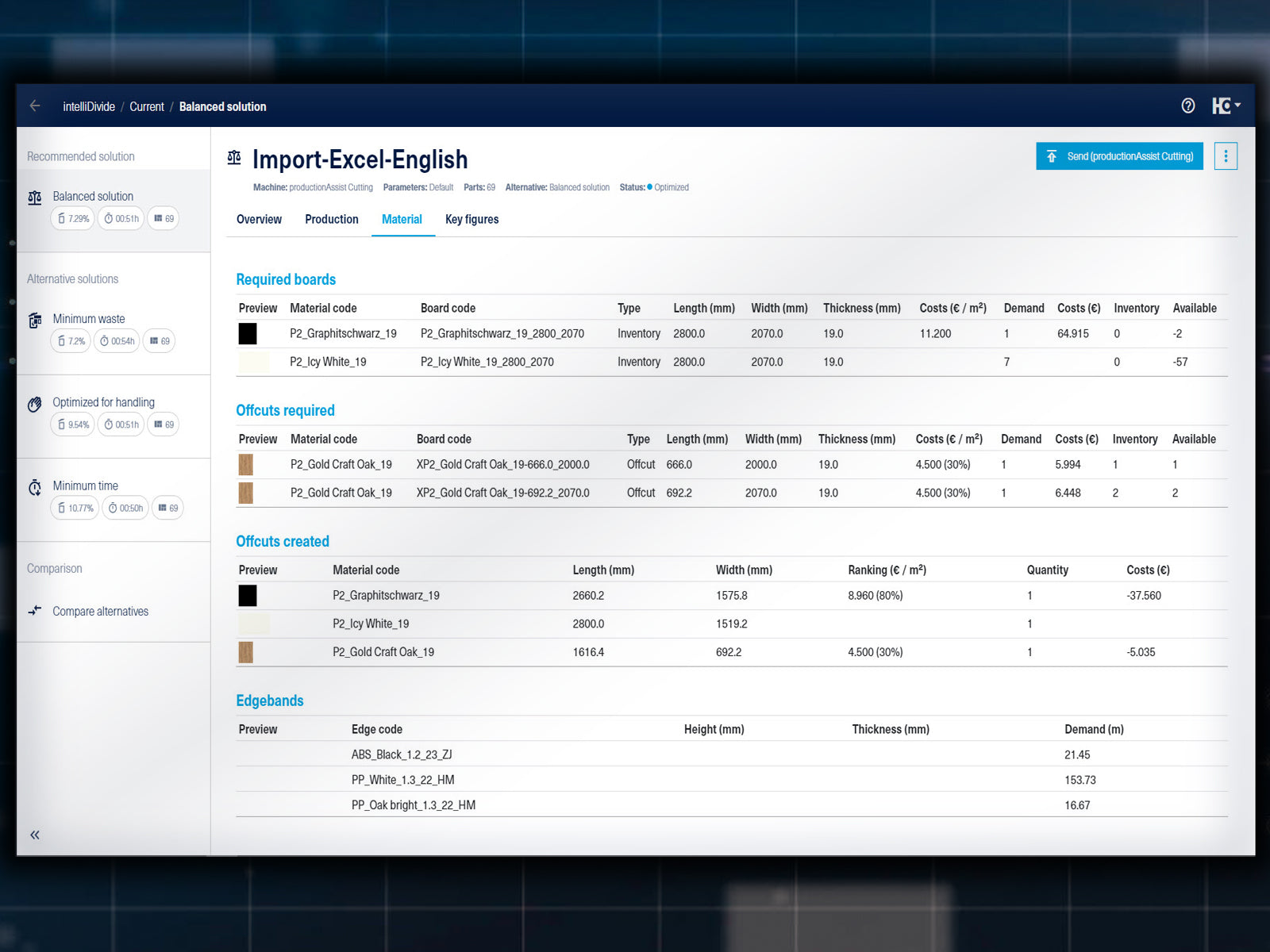Open the HC user account dropdown
The width and height of the screenshot is (1270, 952).
click(1226, 106)
